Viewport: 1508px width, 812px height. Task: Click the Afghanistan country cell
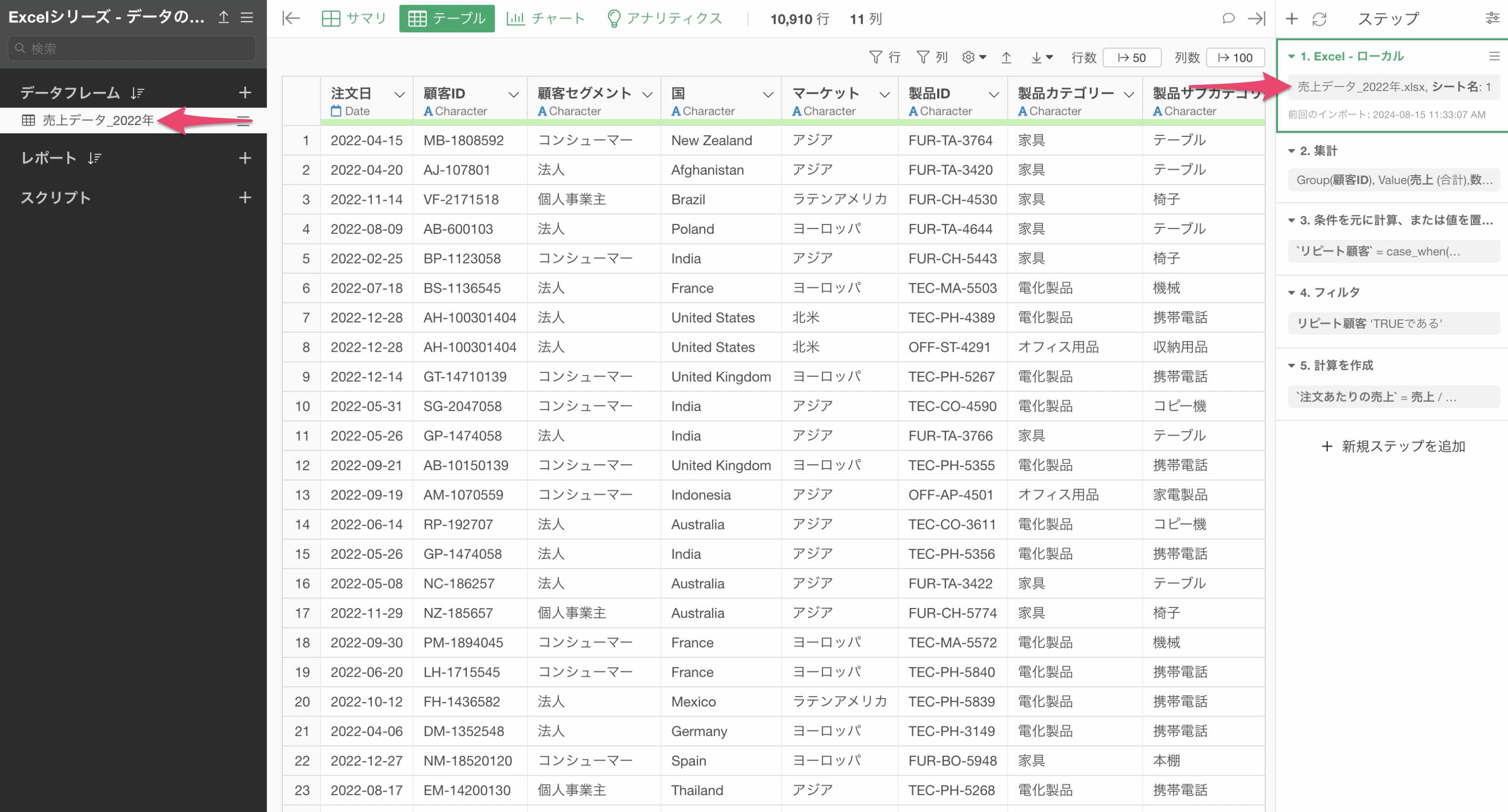[x=721, y=170]
